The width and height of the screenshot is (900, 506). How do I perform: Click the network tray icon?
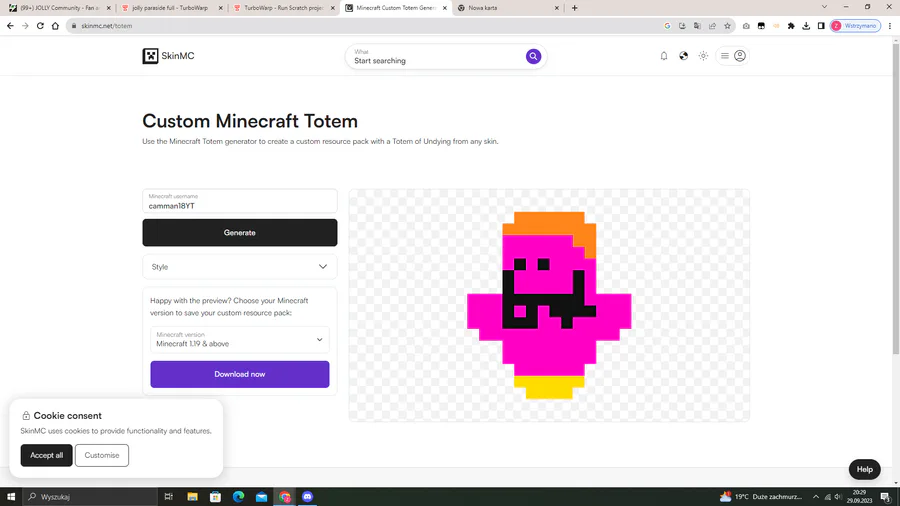[828, 497]
